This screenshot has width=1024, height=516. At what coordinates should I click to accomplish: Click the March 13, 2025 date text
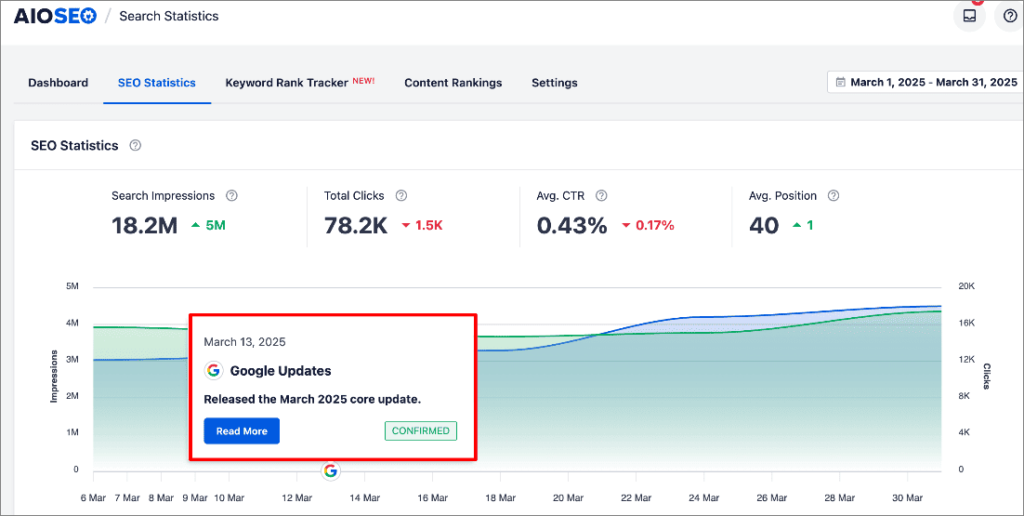click(x=245, y=342)
